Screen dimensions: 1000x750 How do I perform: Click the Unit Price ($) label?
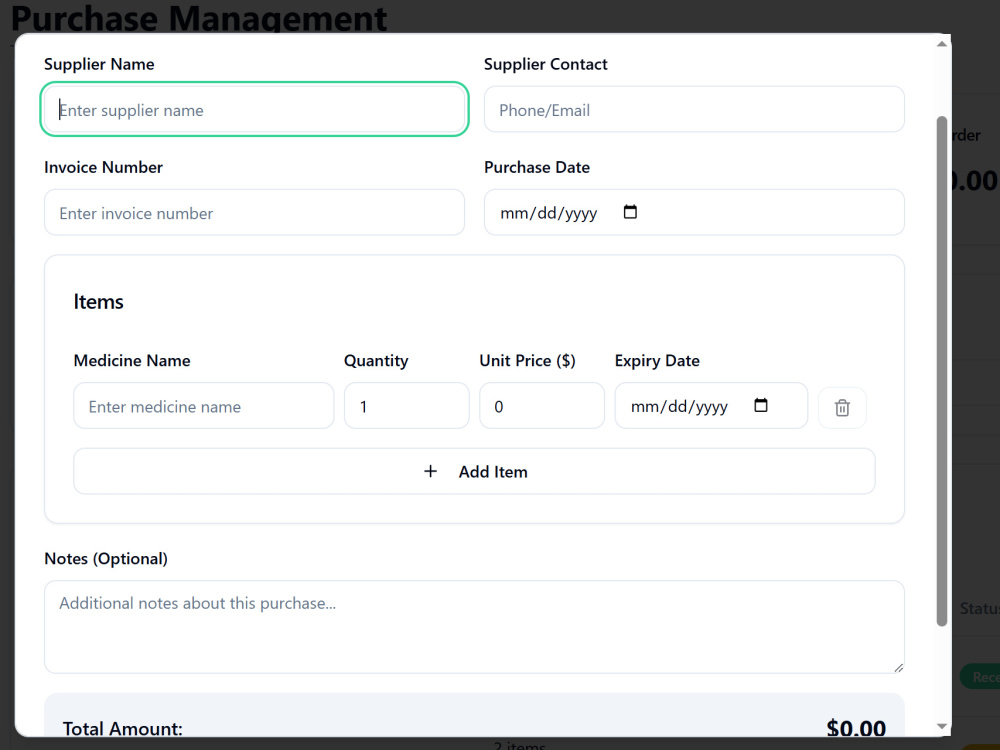527,360
